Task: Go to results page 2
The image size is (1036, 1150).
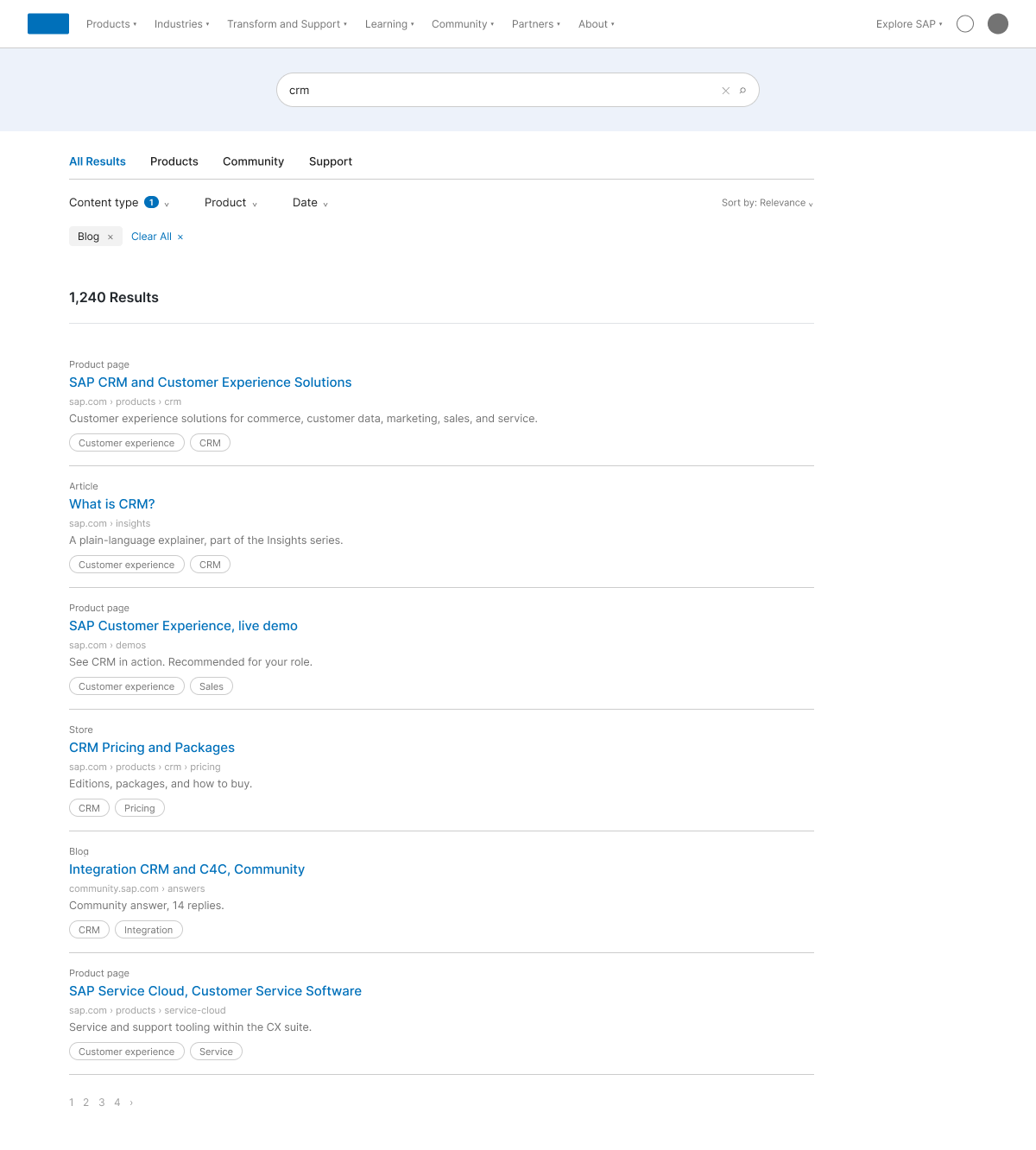Action: (86, 1103)
